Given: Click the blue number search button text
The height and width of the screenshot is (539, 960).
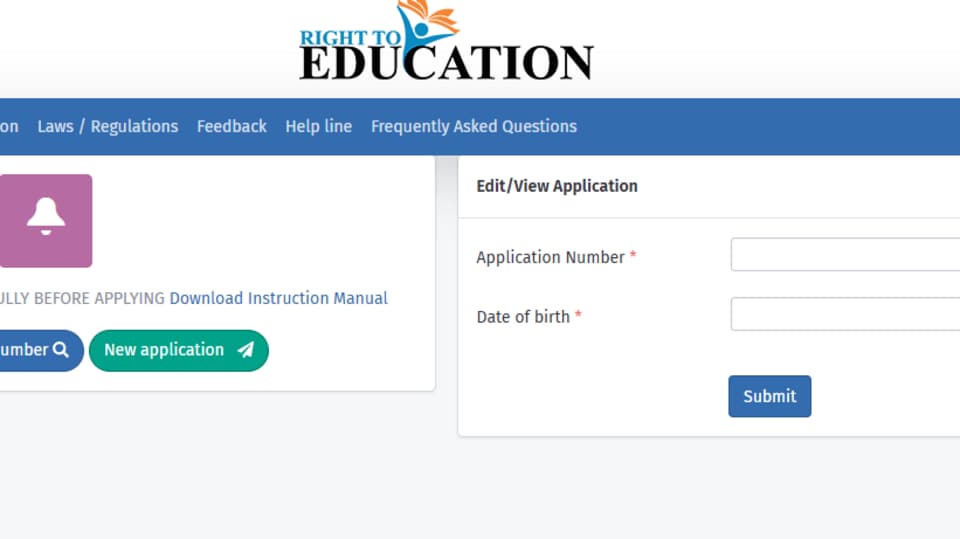Looking at the screenshot, I should 24,350.
